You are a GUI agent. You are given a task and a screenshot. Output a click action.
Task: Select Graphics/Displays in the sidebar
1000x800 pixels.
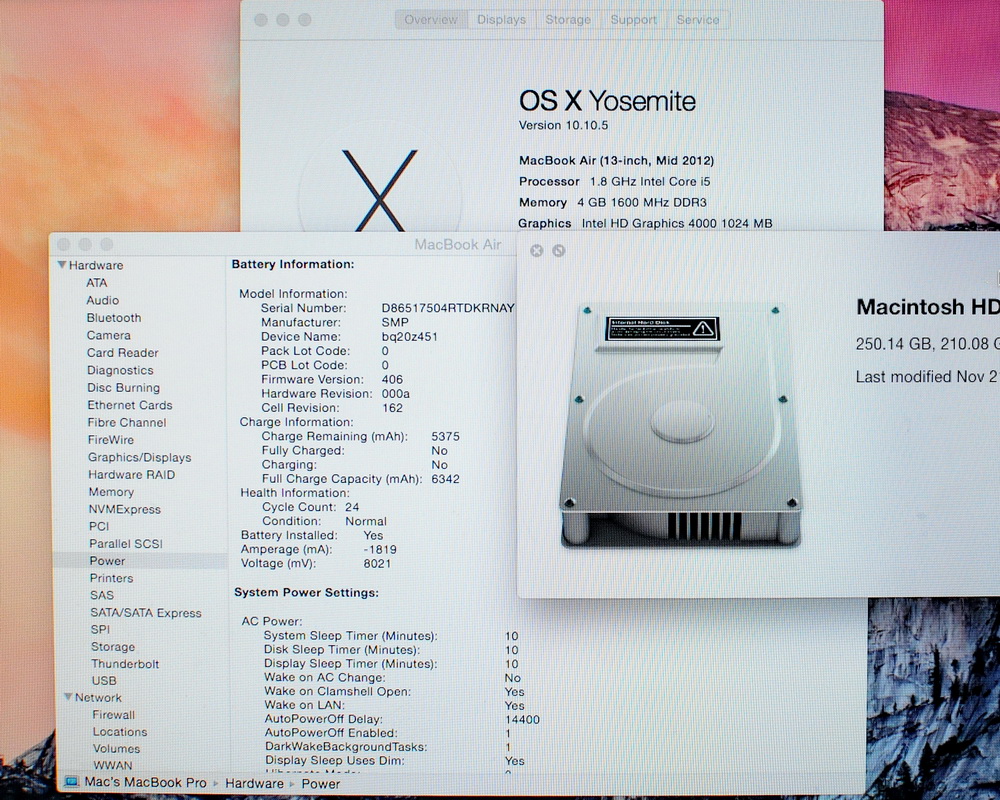point(140,457)
